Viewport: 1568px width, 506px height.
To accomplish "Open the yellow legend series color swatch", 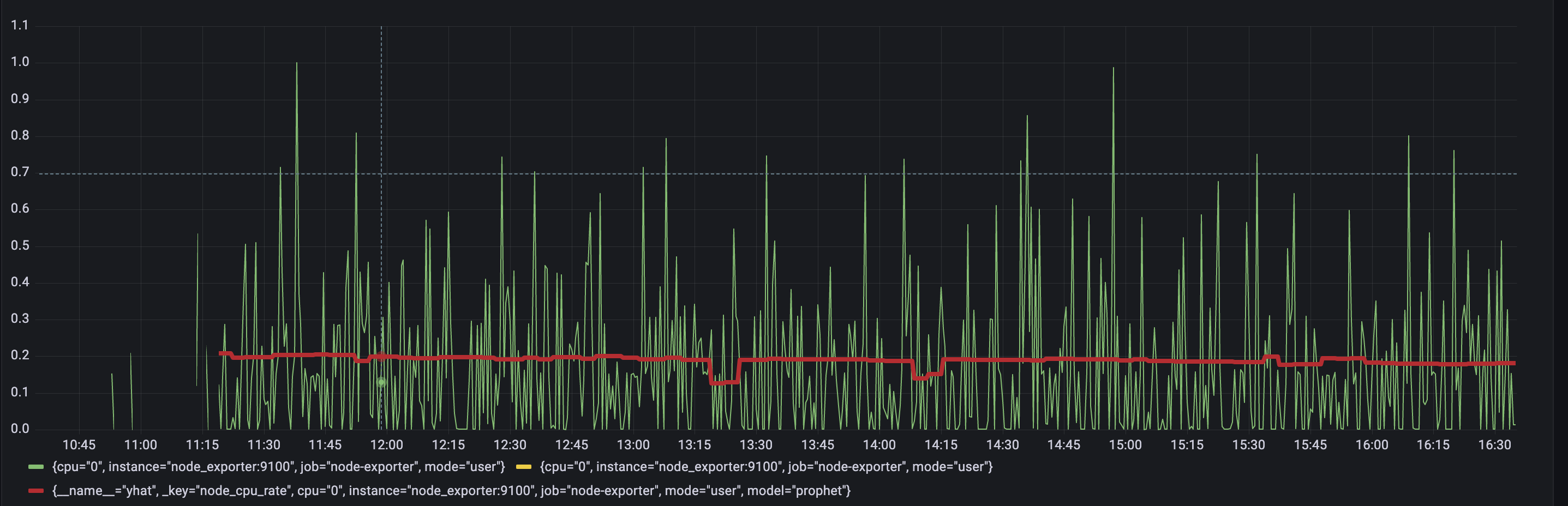I will (523, 467).
